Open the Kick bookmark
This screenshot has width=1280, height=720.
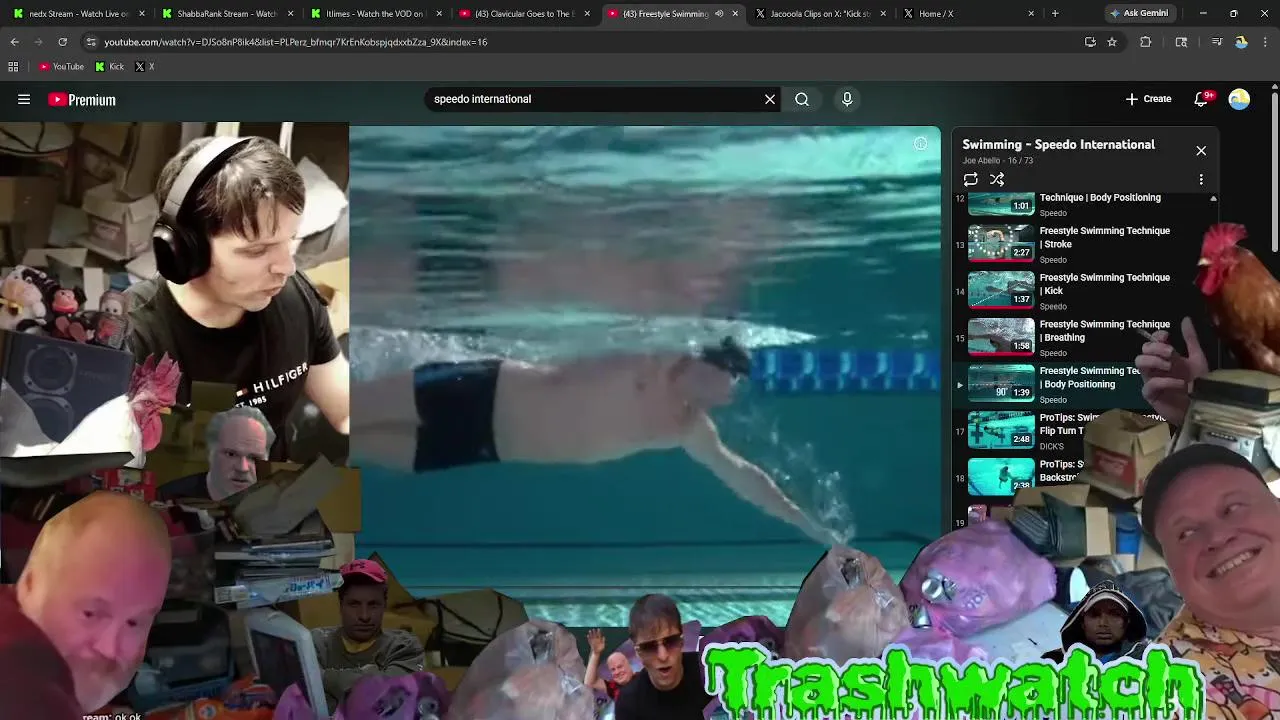(x=110, y=67)
